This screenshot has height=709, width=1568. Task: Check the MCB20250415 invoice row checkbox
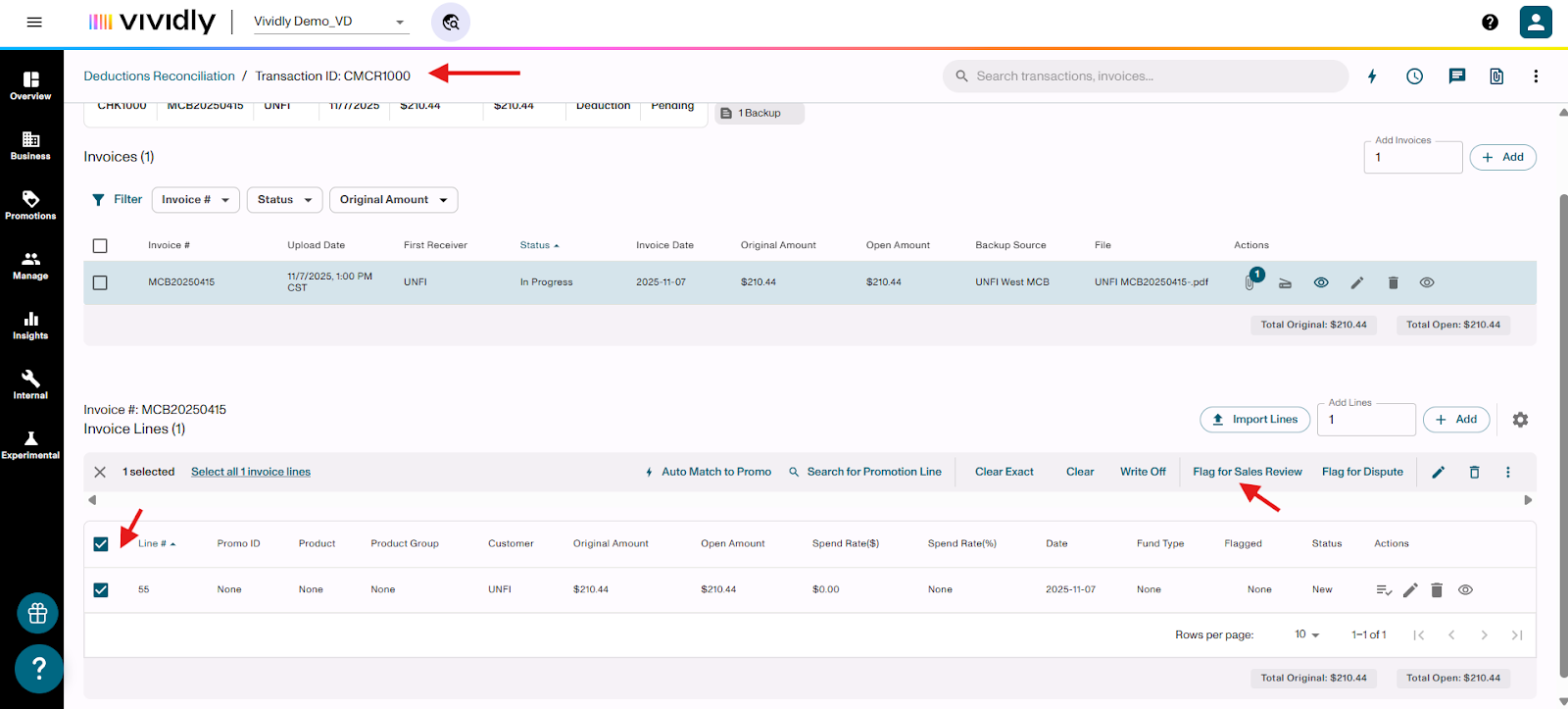click(100, 282)
